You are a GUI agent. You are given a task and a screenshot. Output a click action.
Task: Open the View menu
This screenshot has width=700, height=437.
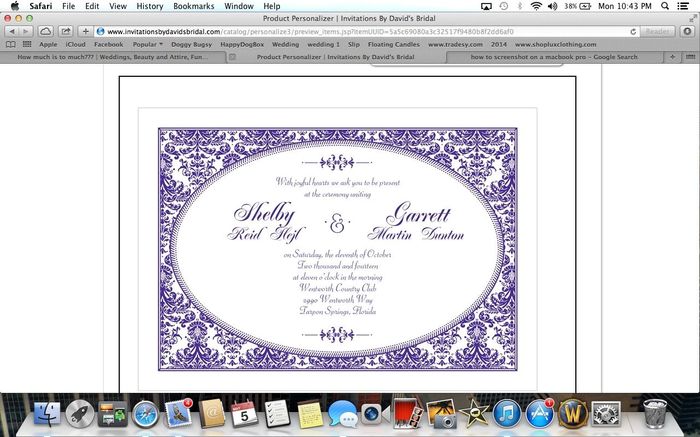tap(118, 6)
